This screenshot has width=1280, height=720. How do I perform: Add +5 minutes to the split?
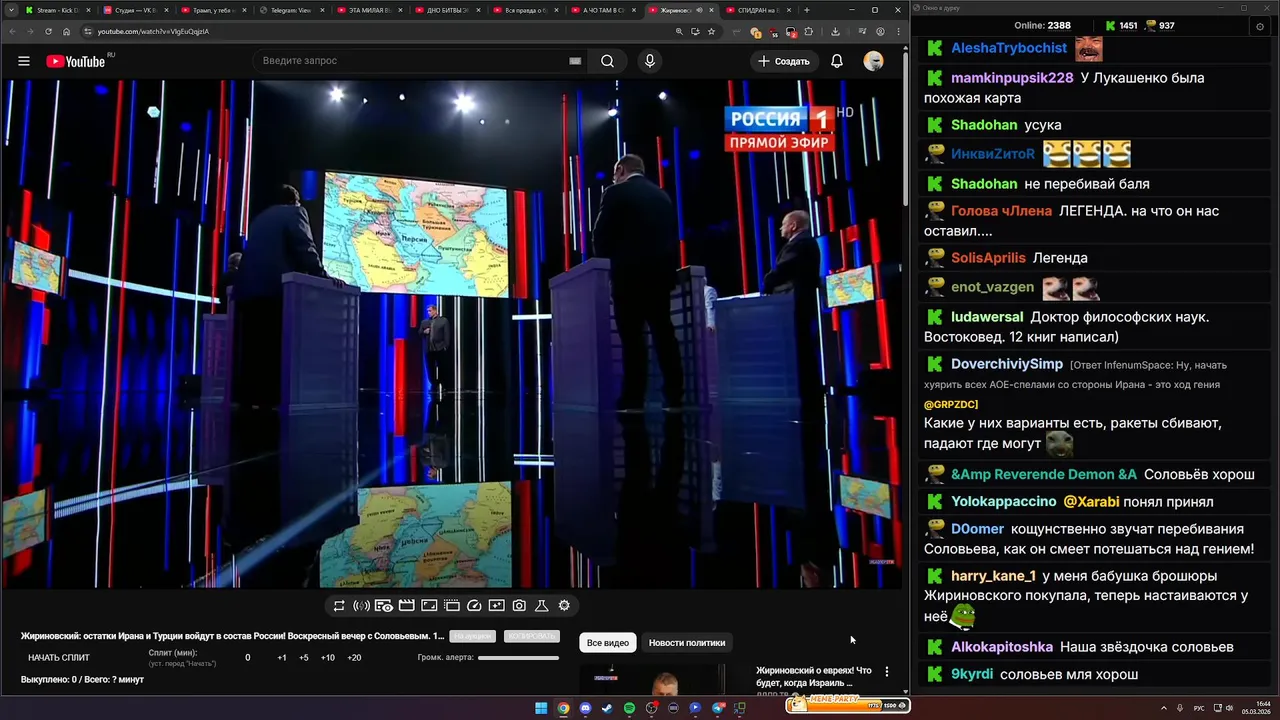(304, 658)
